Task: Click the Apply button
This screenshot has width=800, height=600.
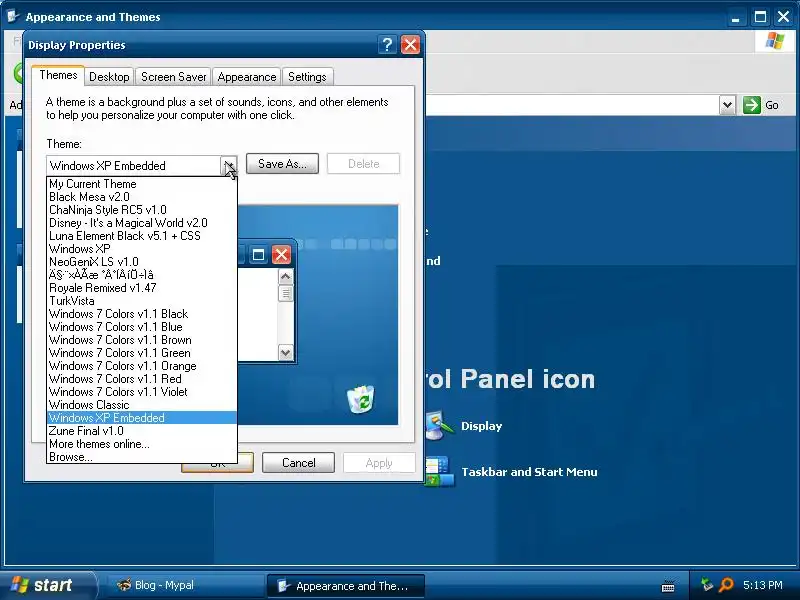Action: click(x=379, y=463)
